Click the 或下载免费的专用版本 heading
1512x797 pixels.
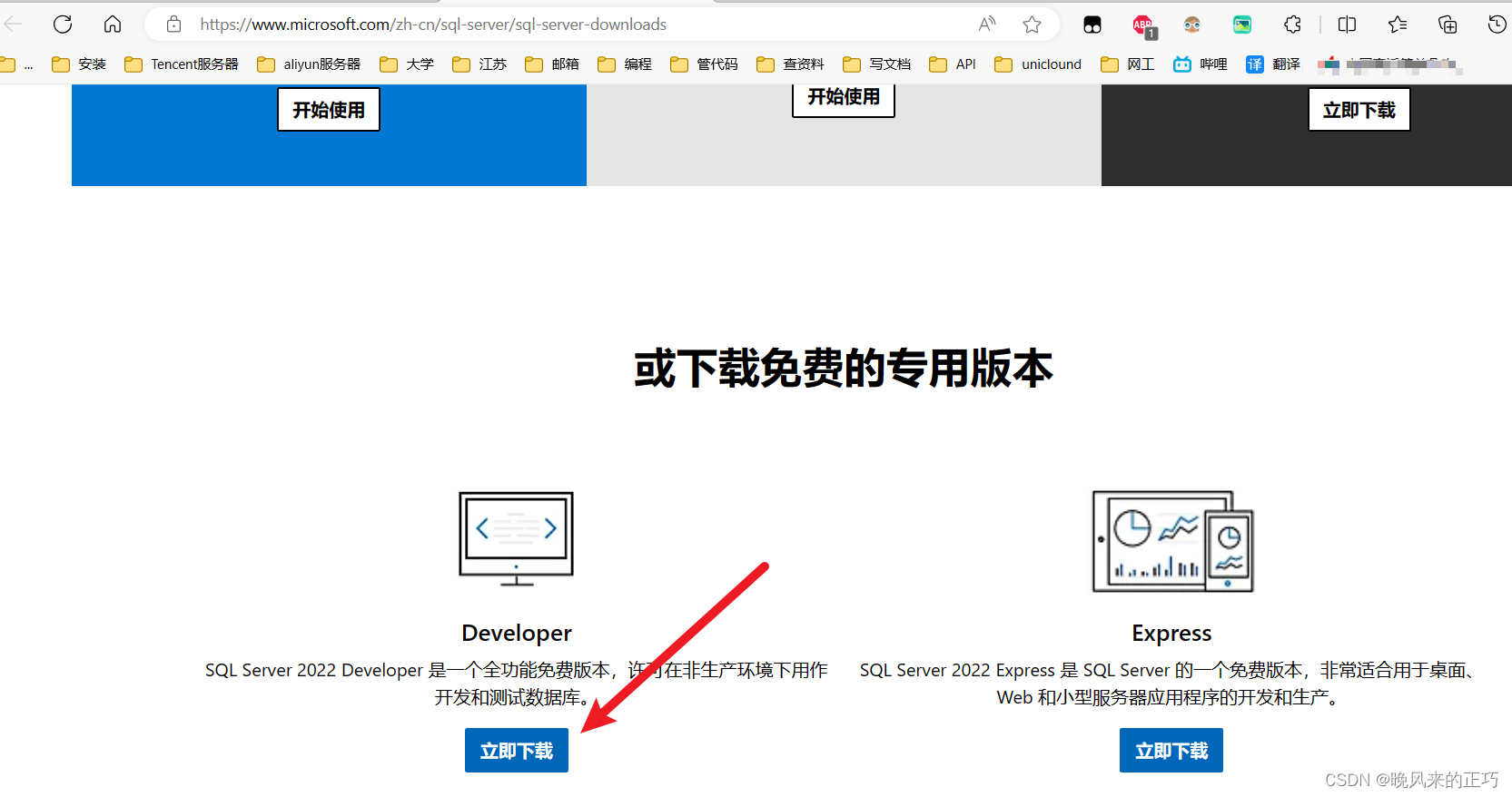[844, 369]
